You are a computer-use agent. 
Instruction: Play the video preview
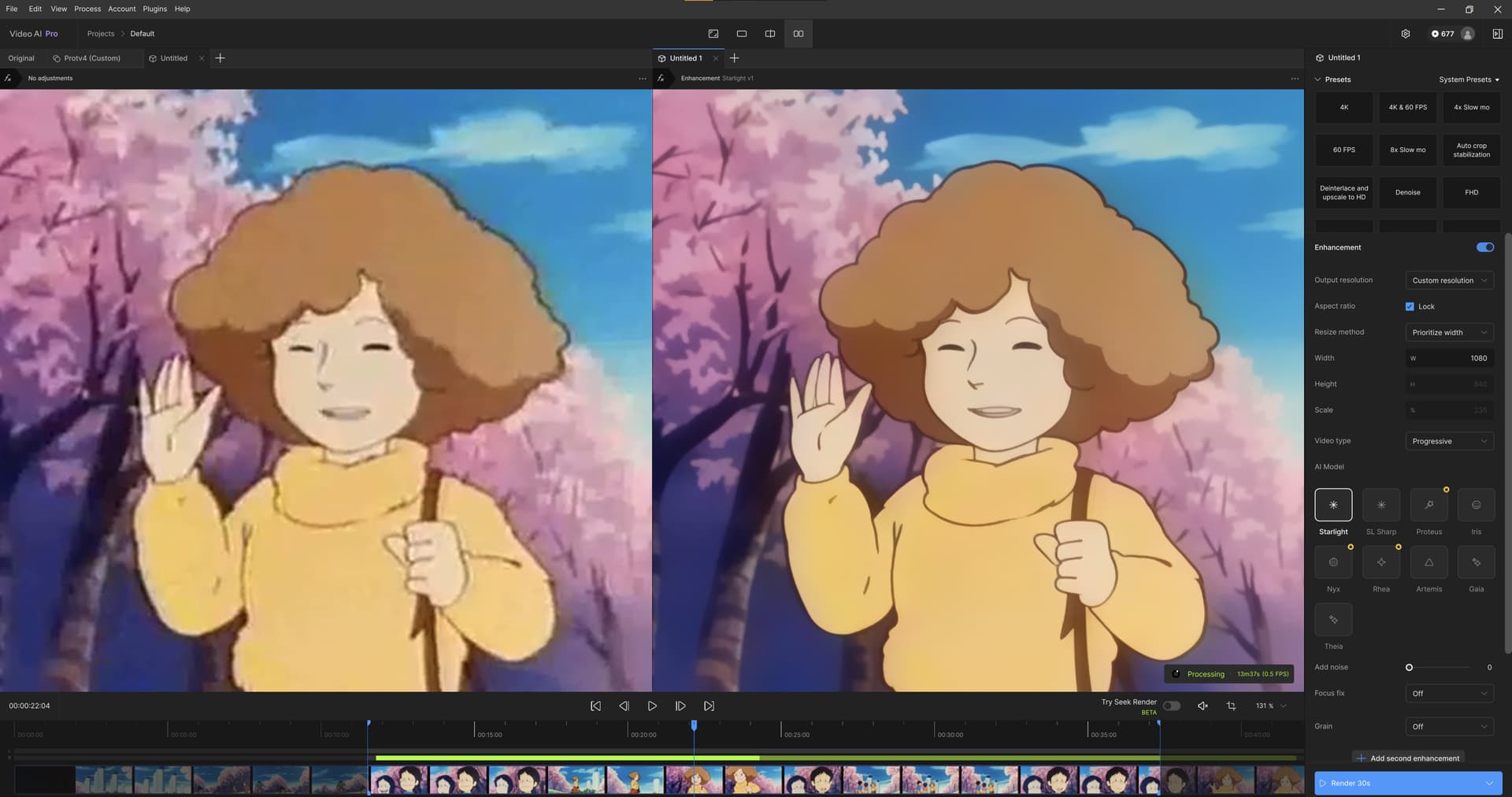[x=652, y=706]
